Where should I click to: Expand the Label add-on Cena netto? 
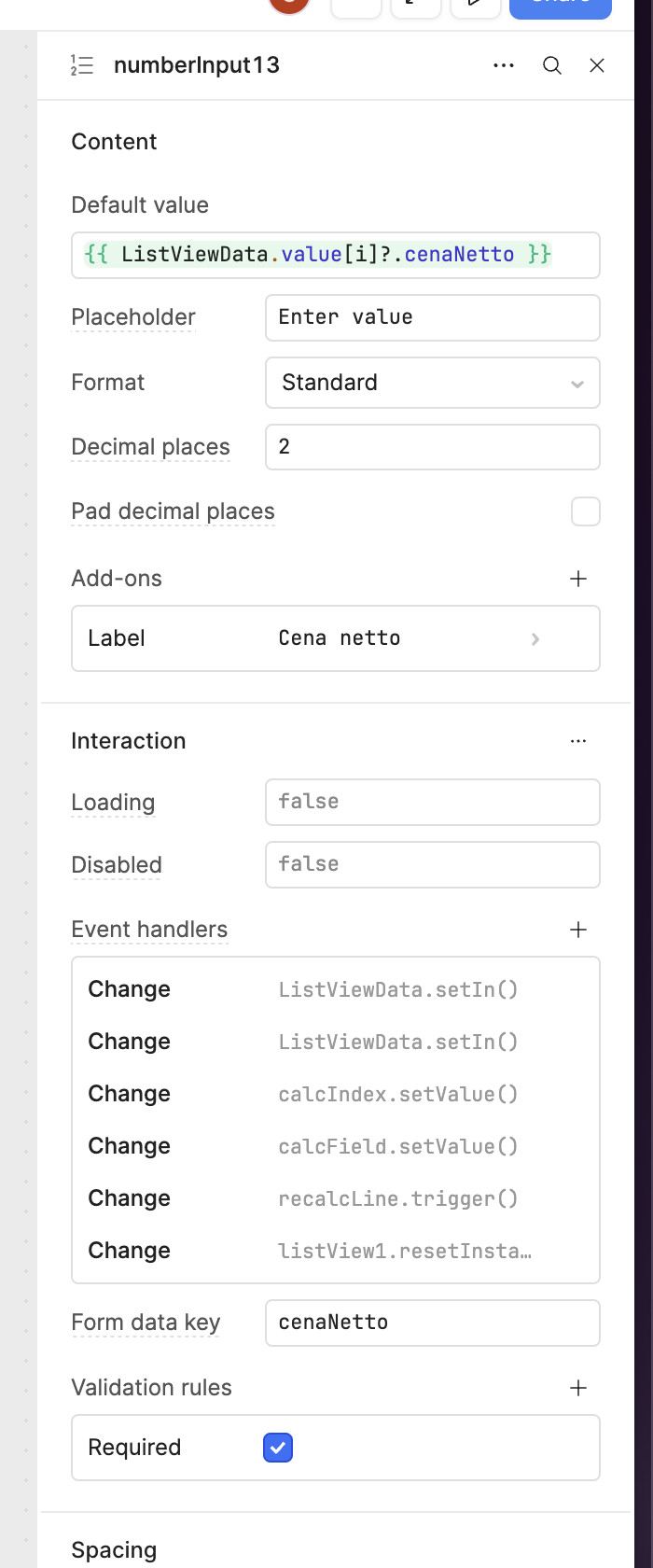click(x=336, y=638)
